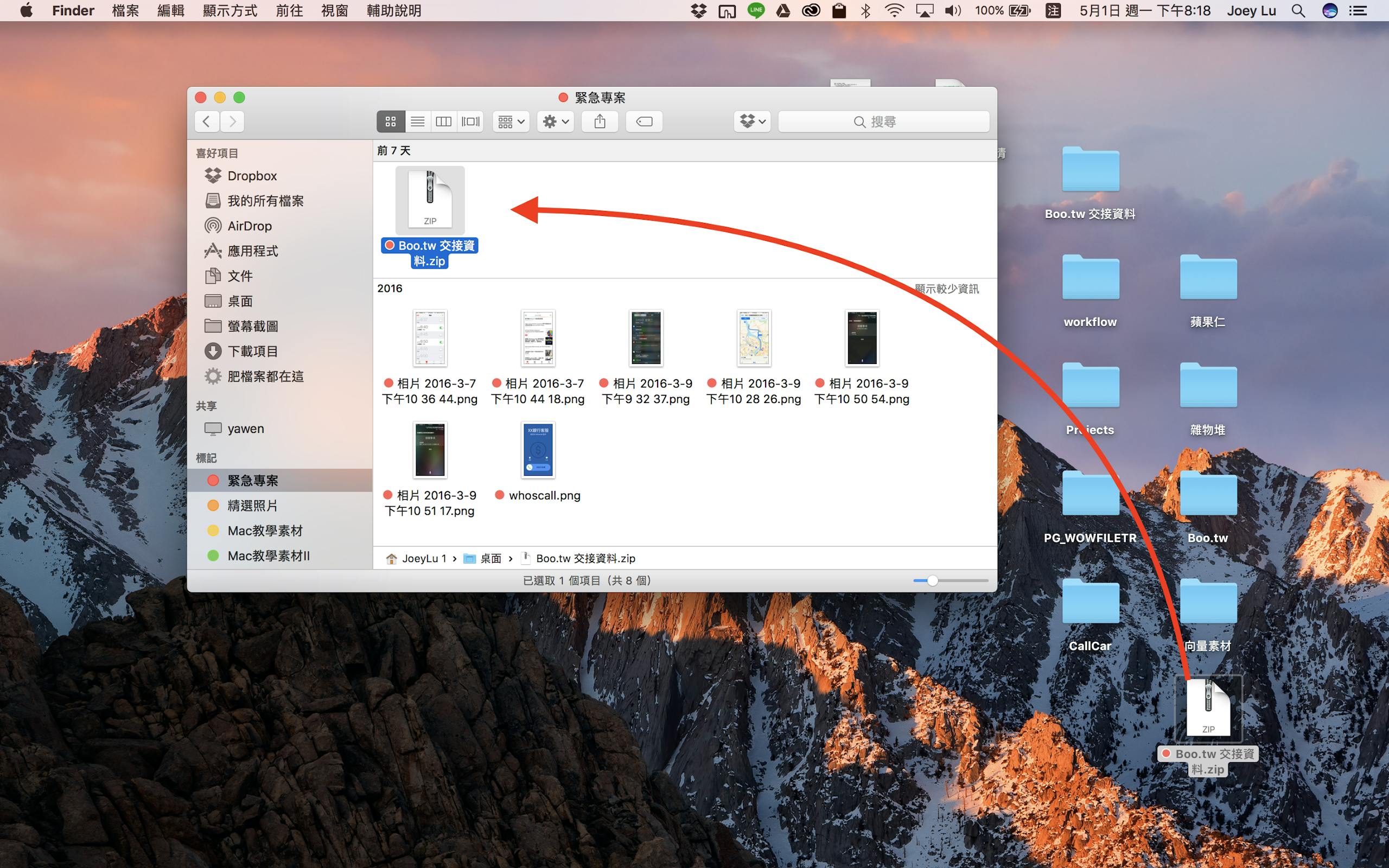Click the 顯示較少資訊 link

(946, 289)
